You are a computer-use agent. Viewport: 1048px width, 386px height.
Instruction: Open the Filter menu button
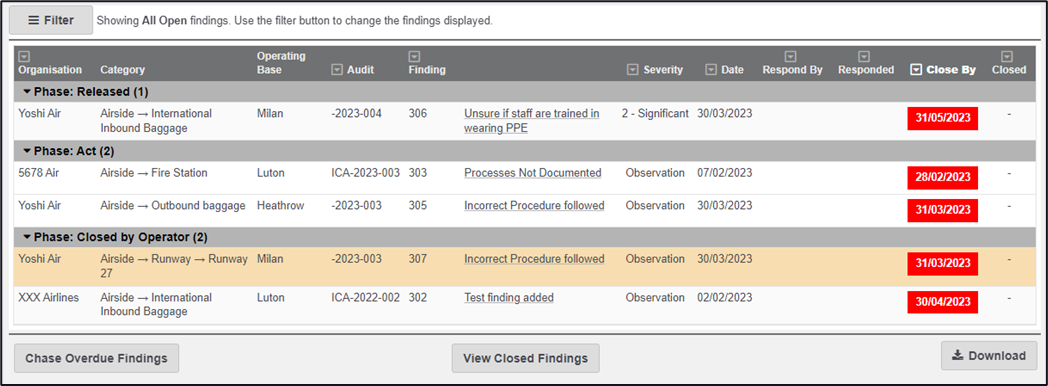(51, 20)
